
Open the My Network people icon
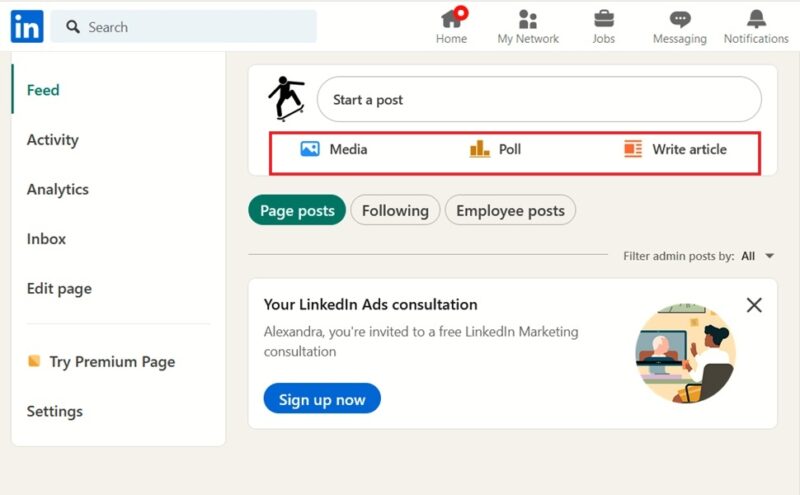[528, 19]
